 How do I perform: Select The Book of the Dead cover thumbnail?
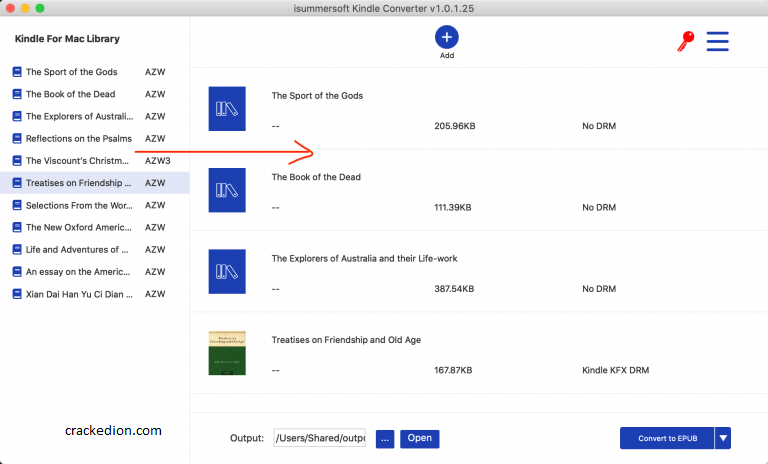227,190
